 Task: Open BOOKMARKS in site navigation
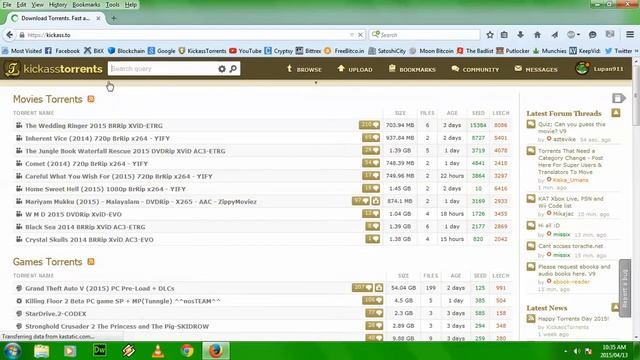412,69
